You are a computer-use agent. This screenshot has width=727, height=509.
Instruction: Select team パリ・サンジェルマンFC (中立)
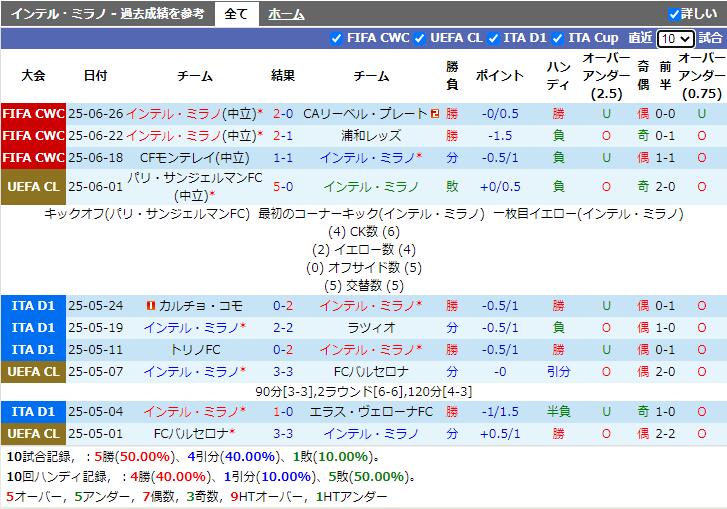(x=195, y=187)
